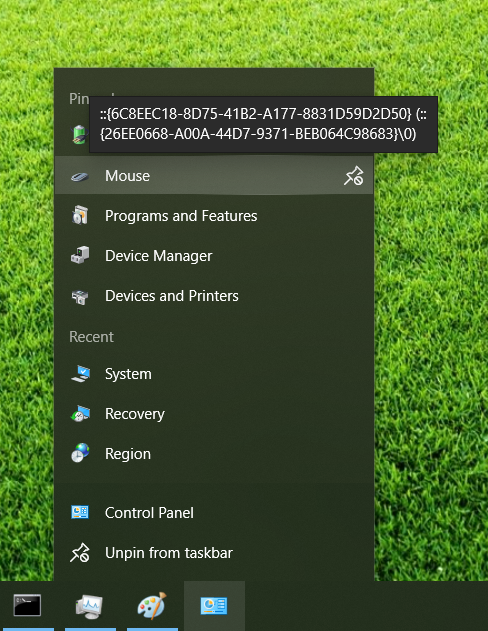Open Region from Recent list
Viewport: 488px width, 631px height.
click(x=214, y=454)
